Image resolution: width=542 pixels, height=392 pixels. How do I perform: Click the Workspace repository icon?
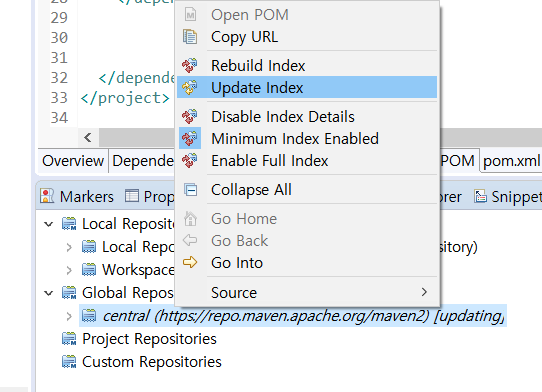(x=89, y=270)
